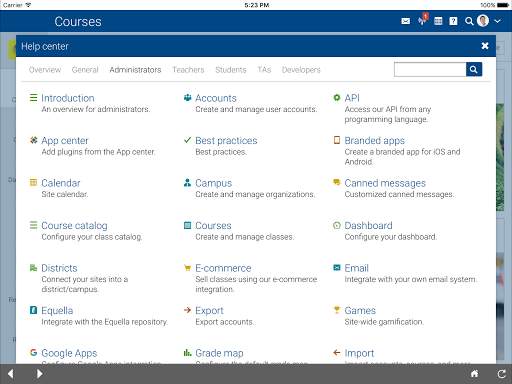Open the App center help topic
512x384 pixels.
[65, 141]
